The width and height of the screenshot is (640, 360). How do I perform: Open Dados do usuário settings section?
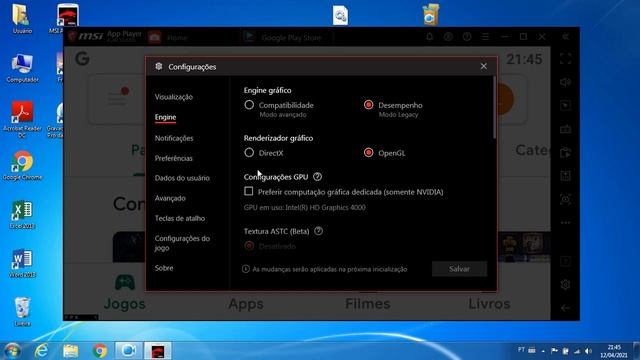pyautogui.click(x=182, y=178)
